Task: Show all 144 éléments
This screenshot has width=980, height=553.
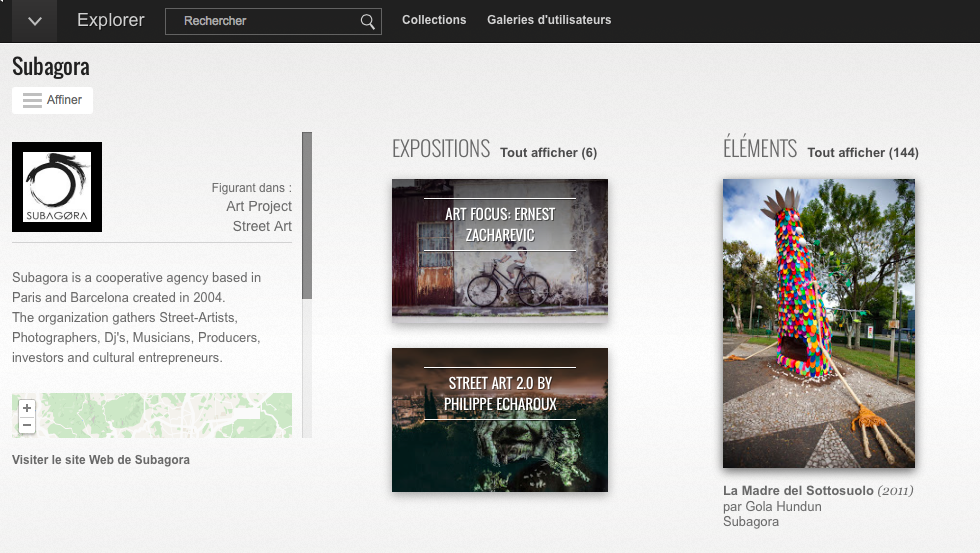Action: [x=862, y=152]
